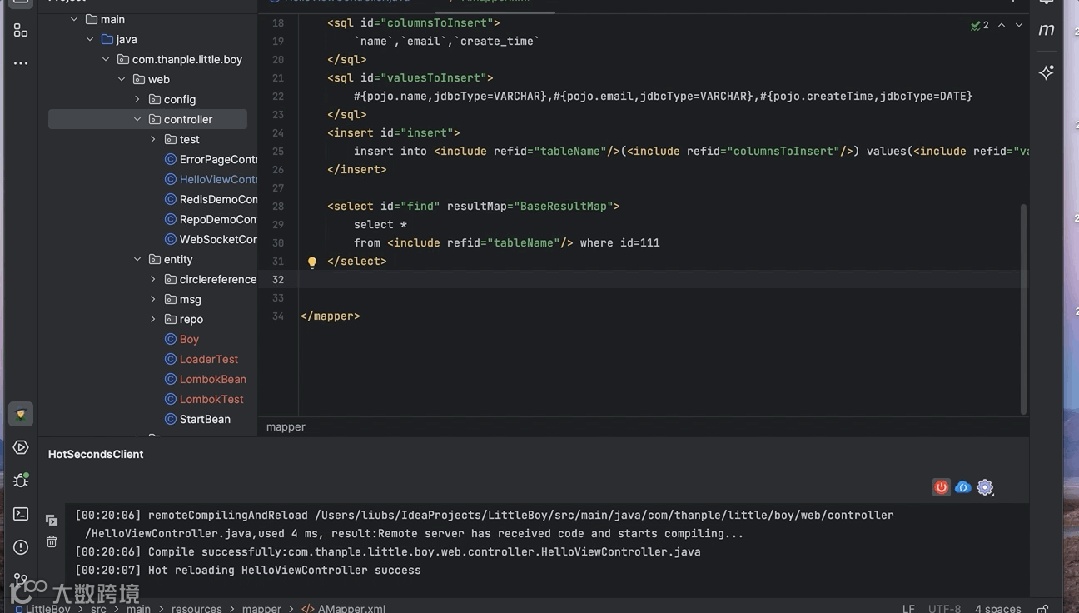Click the light bulb intention icon

point(312,261)
